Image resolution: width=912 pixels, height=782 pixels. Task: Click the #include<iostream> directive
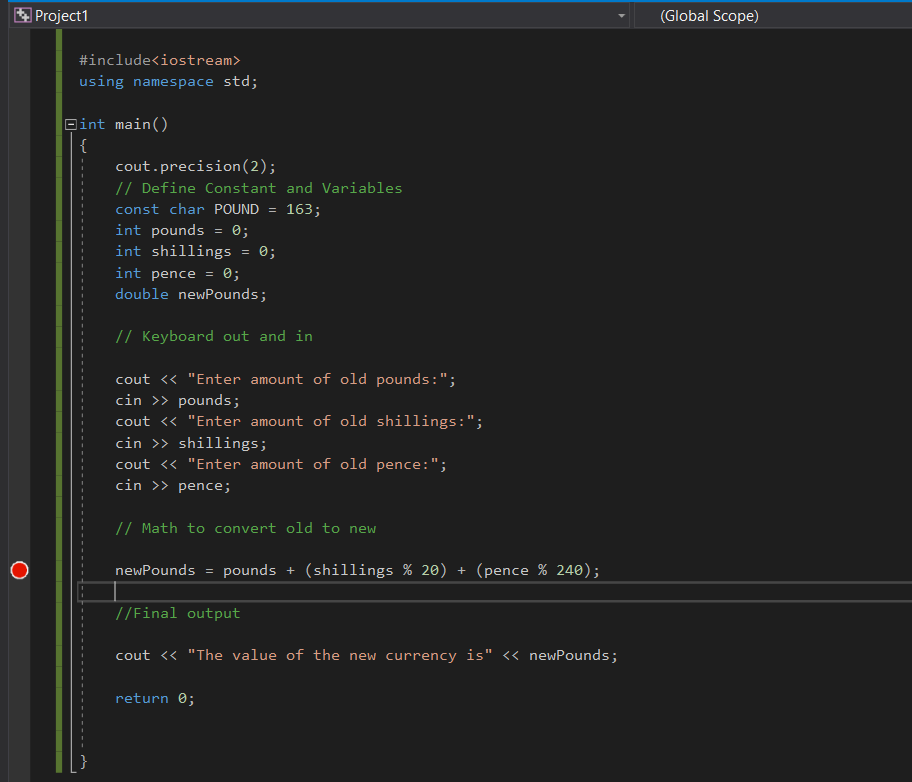coord(160,59)
